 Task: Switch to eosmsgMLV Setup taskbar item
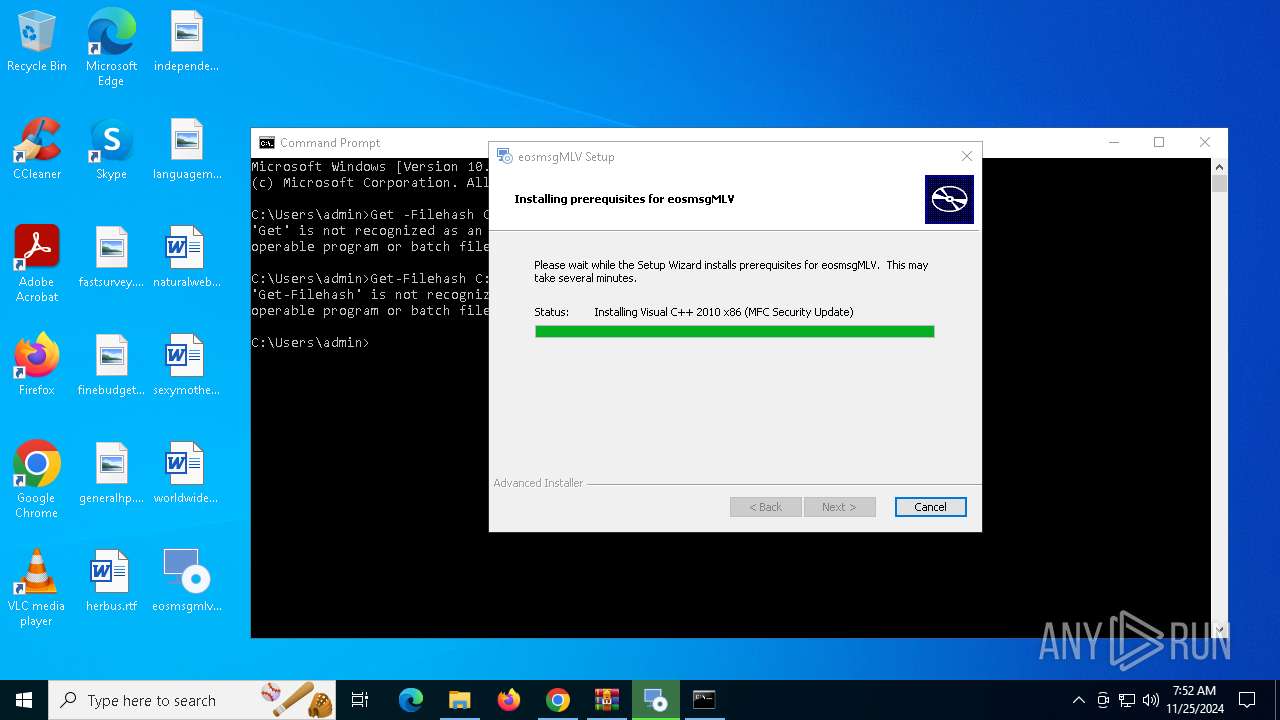[x=656, y=700]
